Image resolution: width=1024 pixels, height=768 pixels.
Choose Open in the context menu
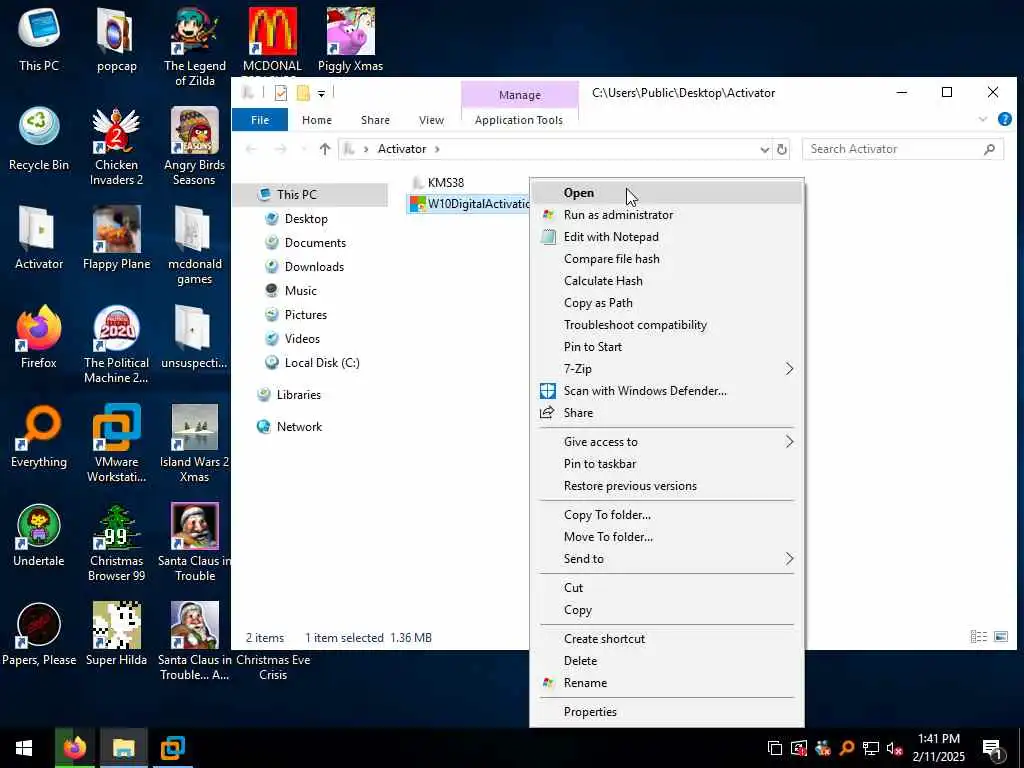point(666,193)
